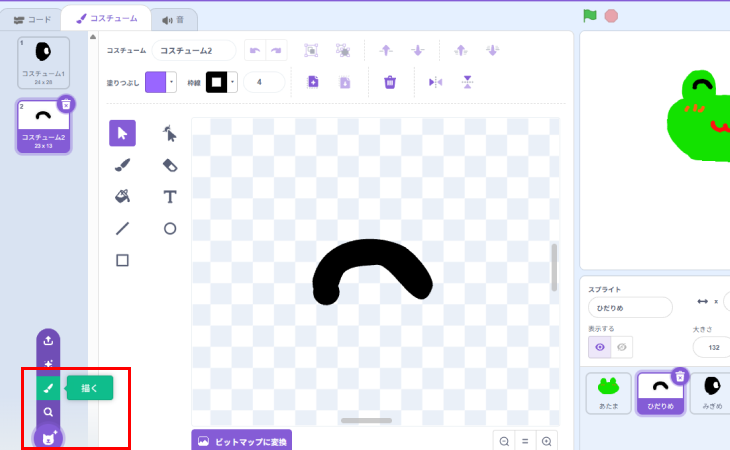Flip the costume horizontally
This screenshot has width=730, height=450.
[435, 82]
